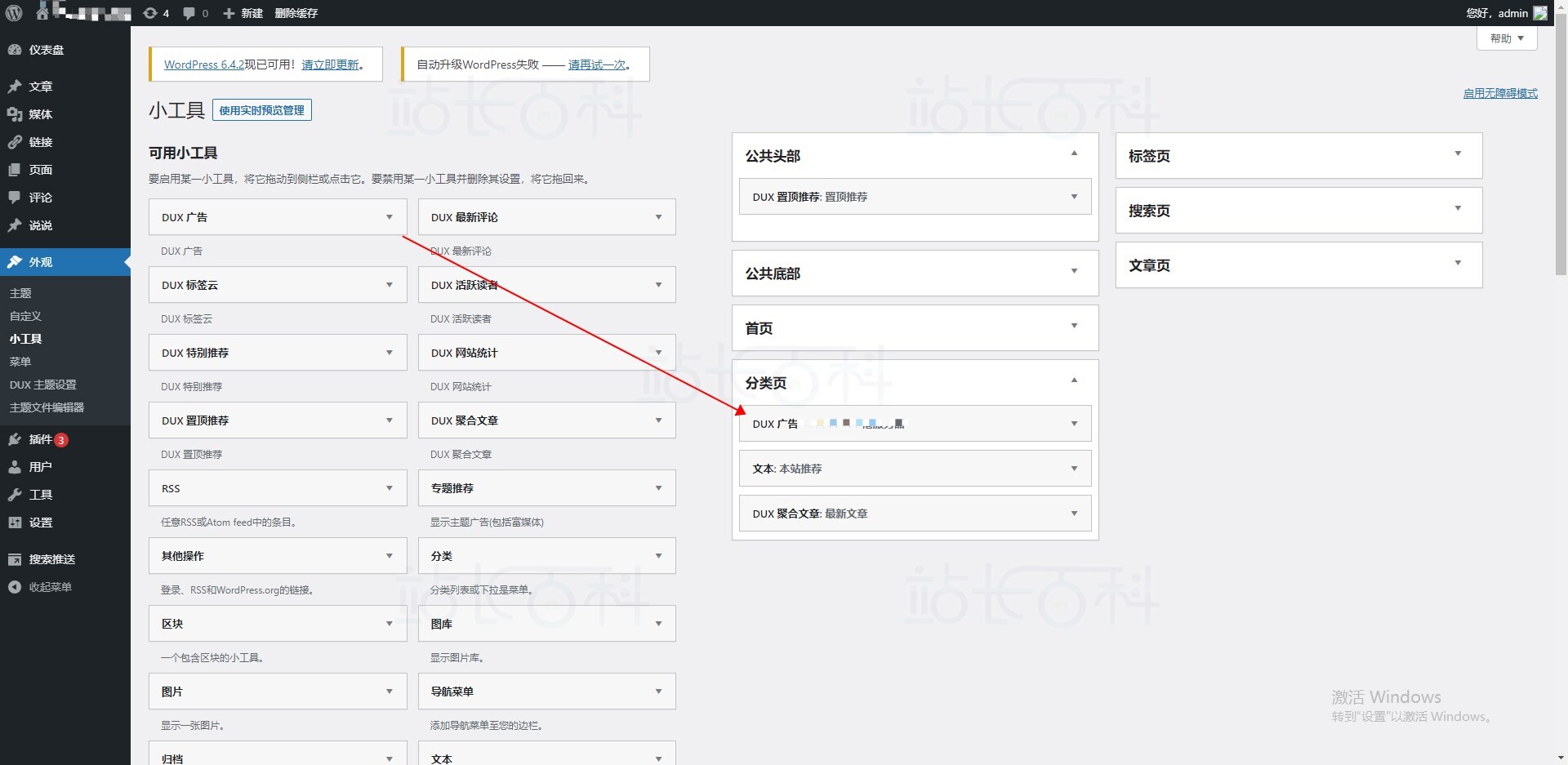Open 菜单 submenu item
1568x765 pixels.
(20, 362)
